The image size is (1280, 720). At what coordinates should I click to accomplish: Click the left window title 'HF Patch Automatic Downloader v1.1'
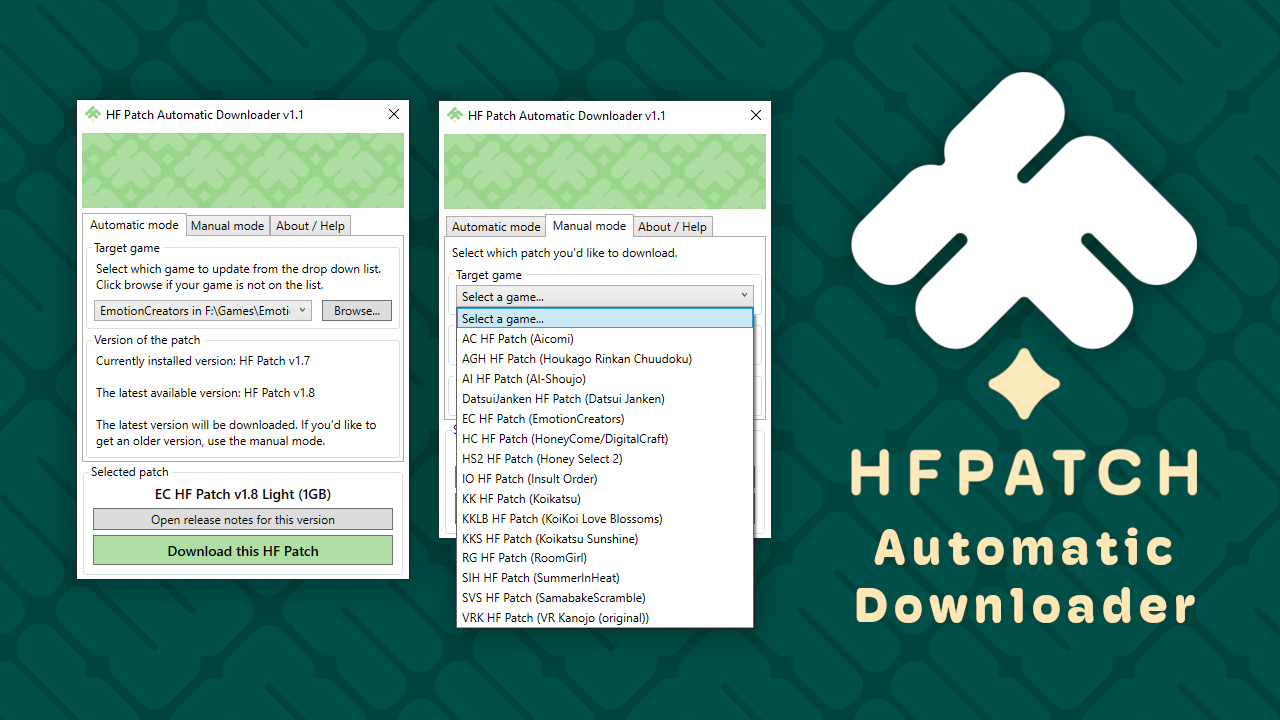(x=205, y=115)
